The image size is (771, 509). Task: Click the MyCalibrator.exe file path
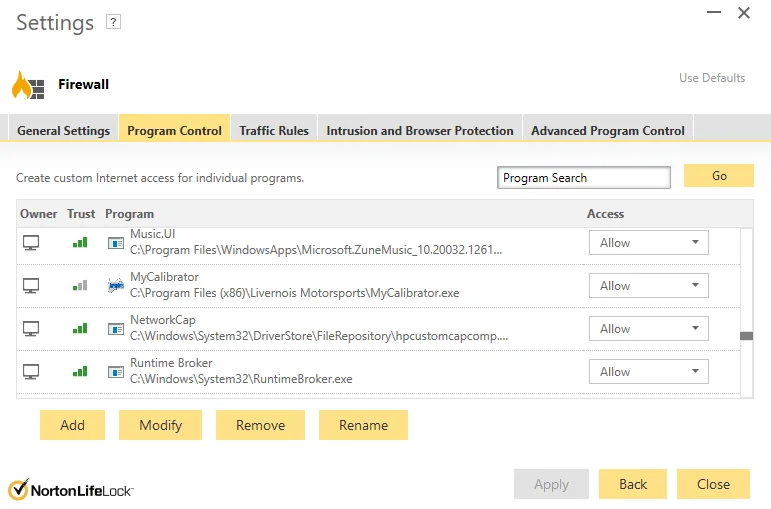[295, 293]
